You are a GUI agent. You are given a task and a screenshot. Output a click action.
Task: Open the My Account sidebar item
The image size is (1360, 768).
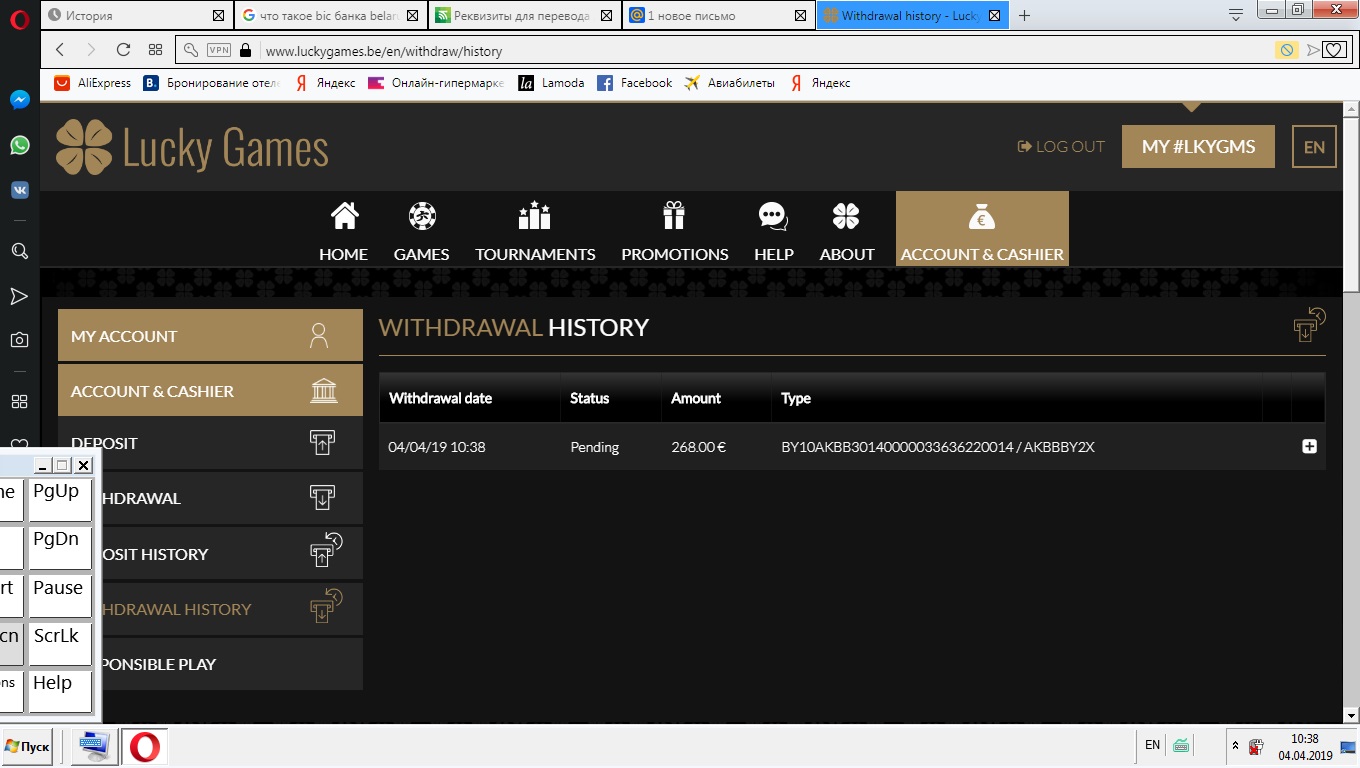pyautogui.click(x=210, y=336)
